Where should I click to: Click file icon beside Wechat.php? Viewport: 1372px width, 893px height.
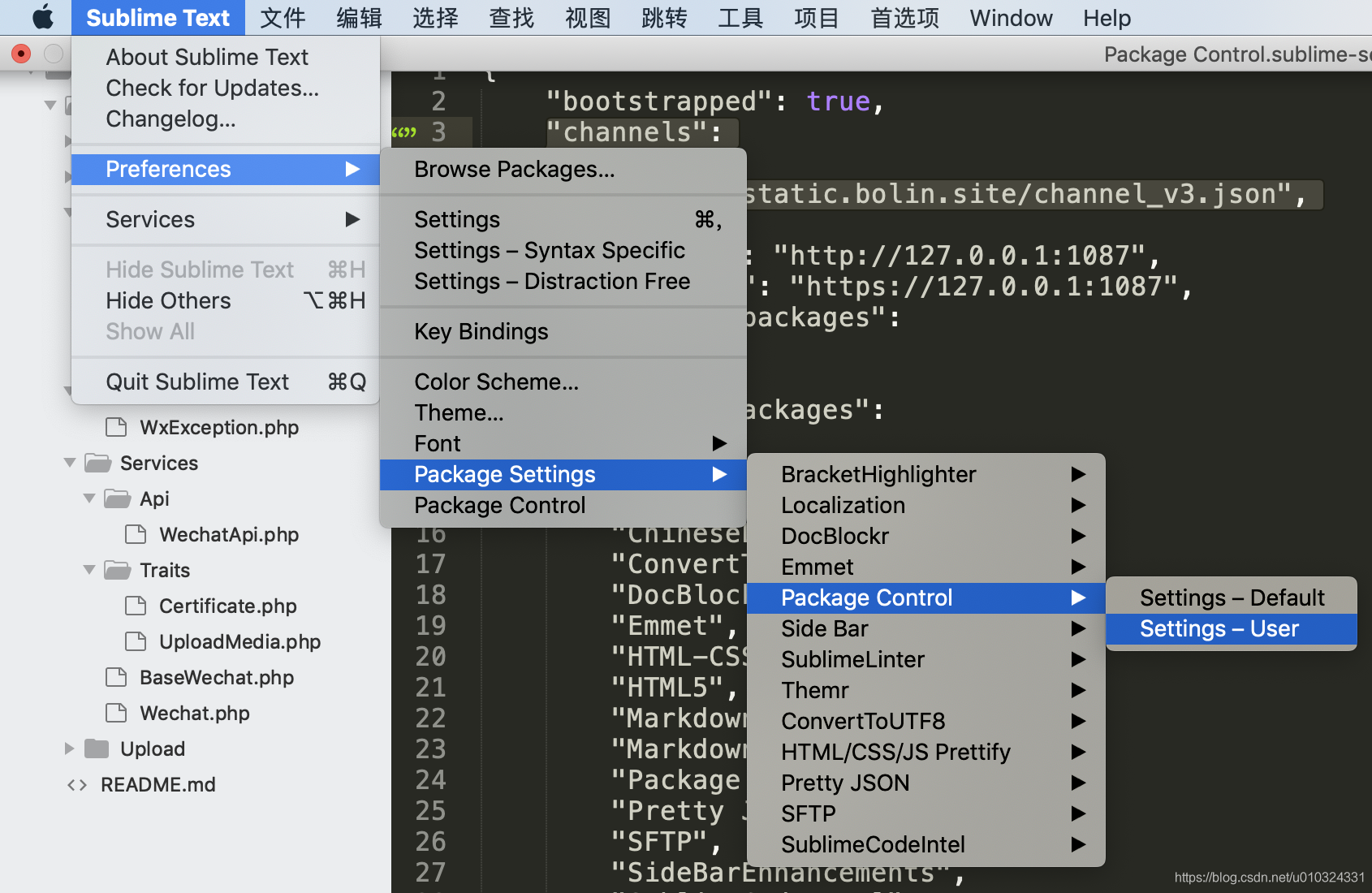click(117, 713)
